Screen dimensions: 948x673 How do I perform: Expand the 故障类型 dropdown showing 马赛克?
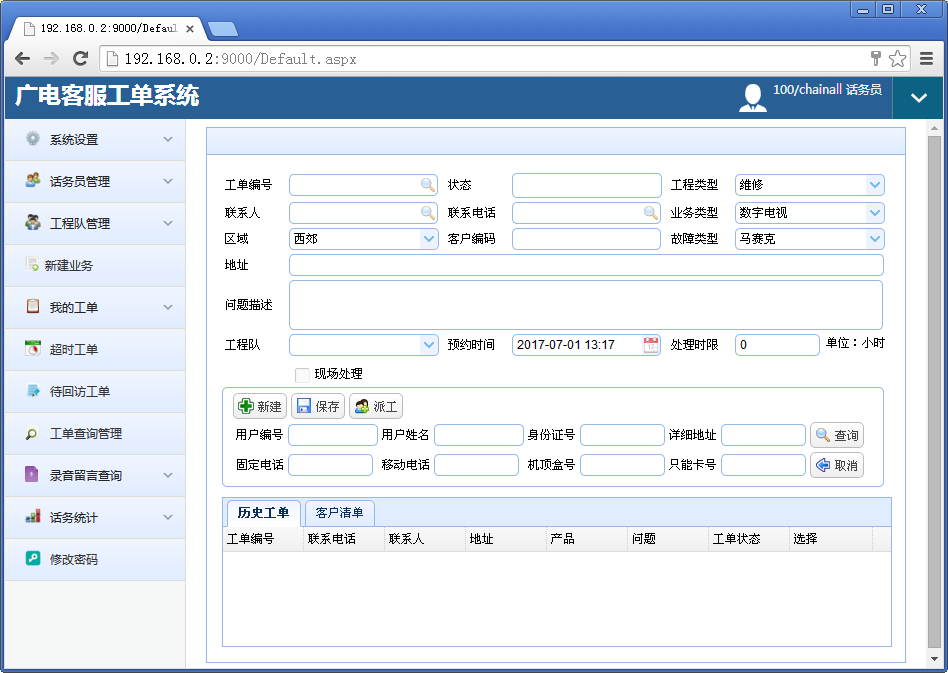[874, 239]
